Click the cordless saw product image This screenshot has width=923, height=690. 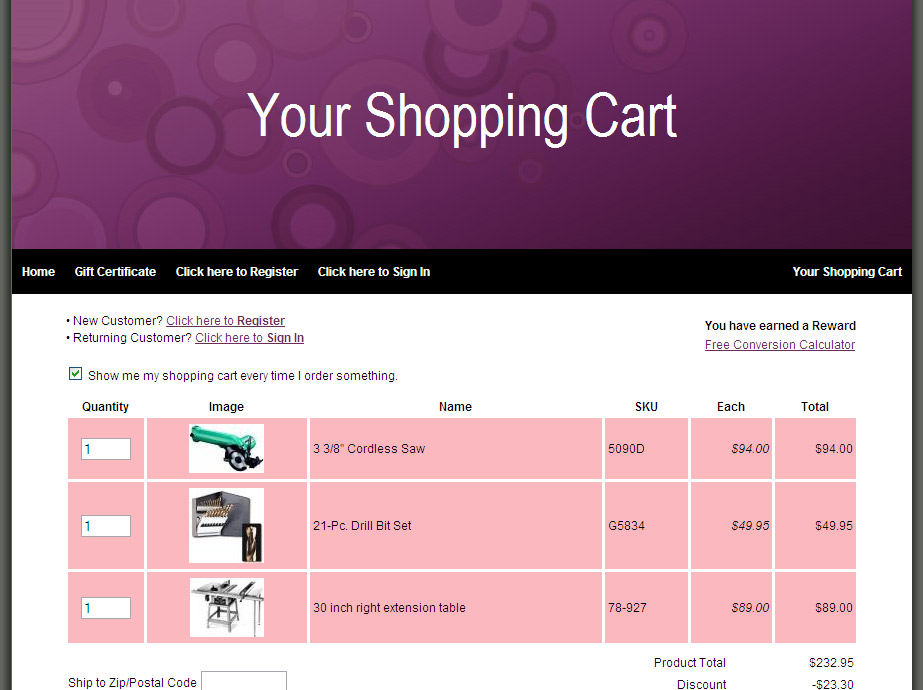tap(226, 449)
